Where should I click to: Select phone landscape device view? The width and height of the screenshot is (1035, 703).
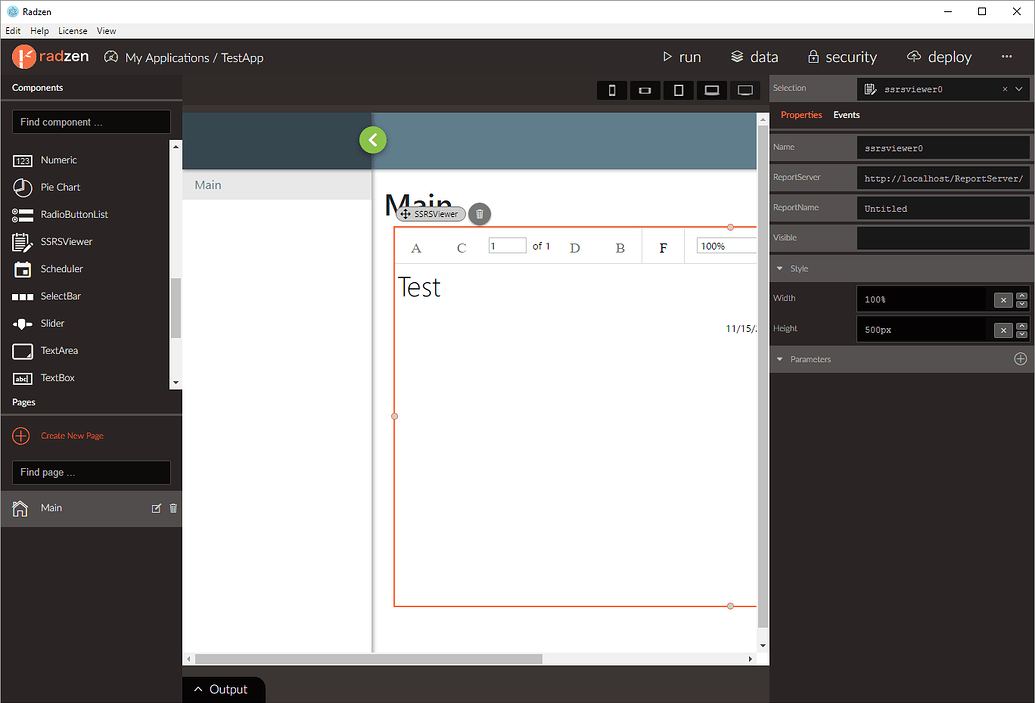[645, 90]
